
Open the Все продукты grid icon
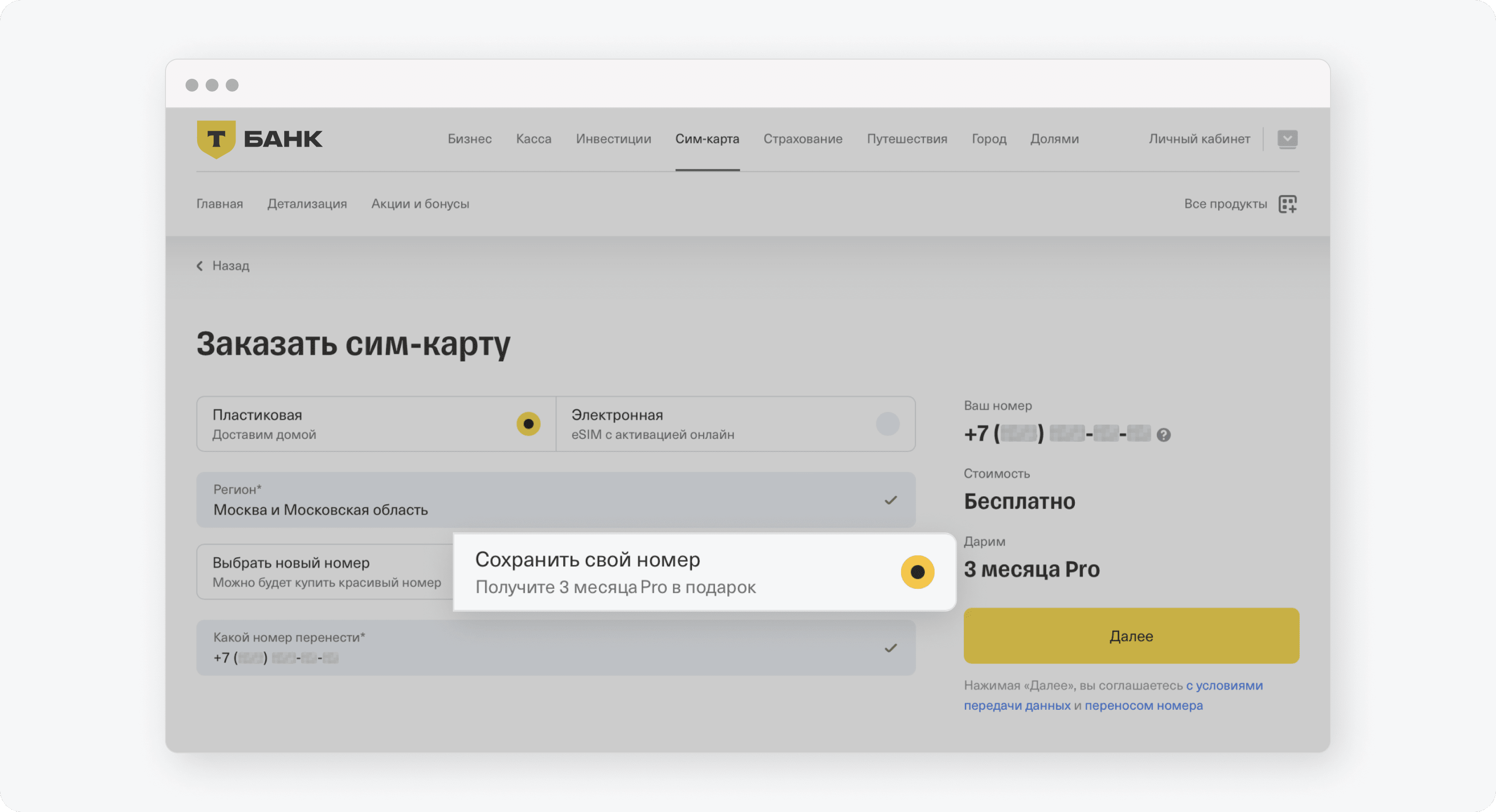(x=1287, y=204)
